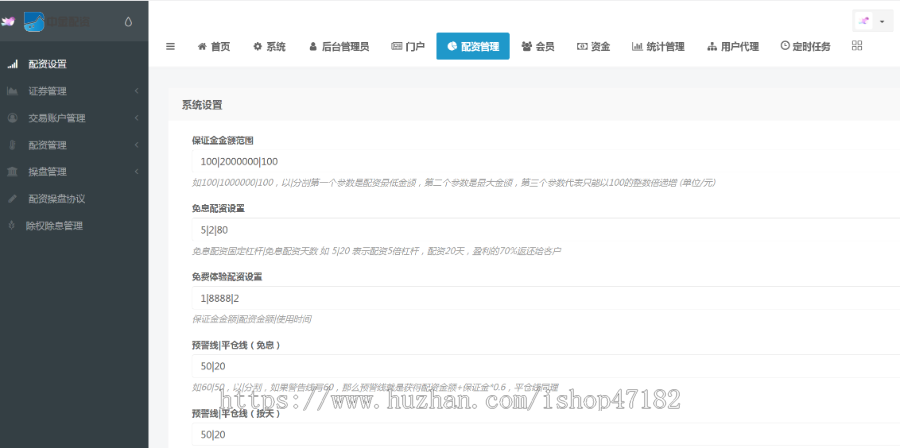Select the active 配资管理 top tab
The width and height of the screenshot is (900, 448).
[x=473, y=46]
